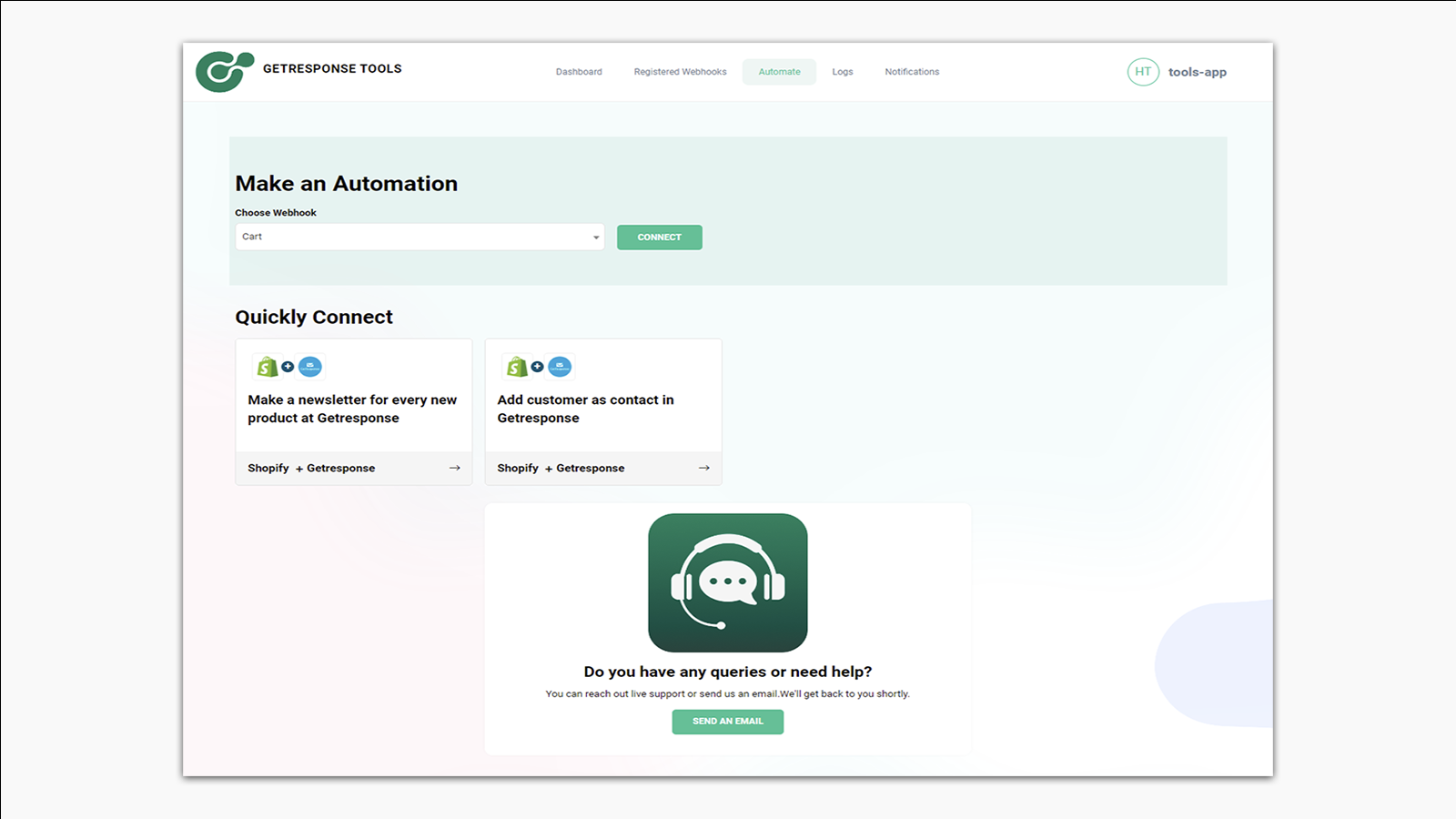This screenshot has height=819, width=1456.
Task: Click the headset support icon
Action: [727, 582]
